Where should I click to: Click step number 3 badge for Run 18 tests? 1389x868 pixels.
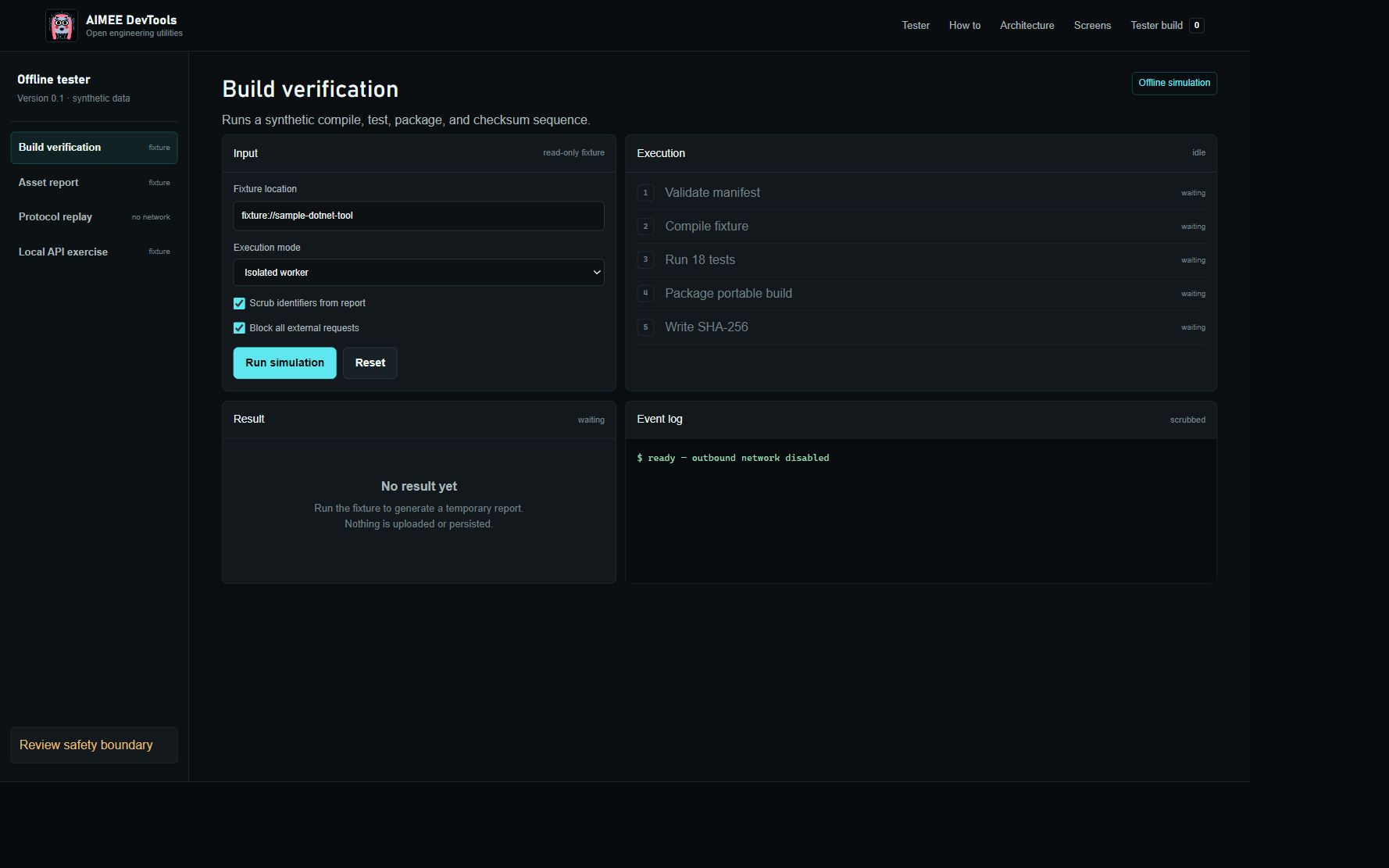click(x=645, y=260)
